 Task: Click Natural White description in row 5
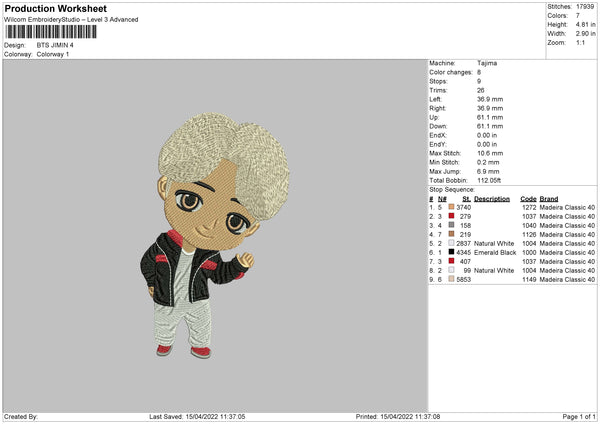tap(494, 243)
